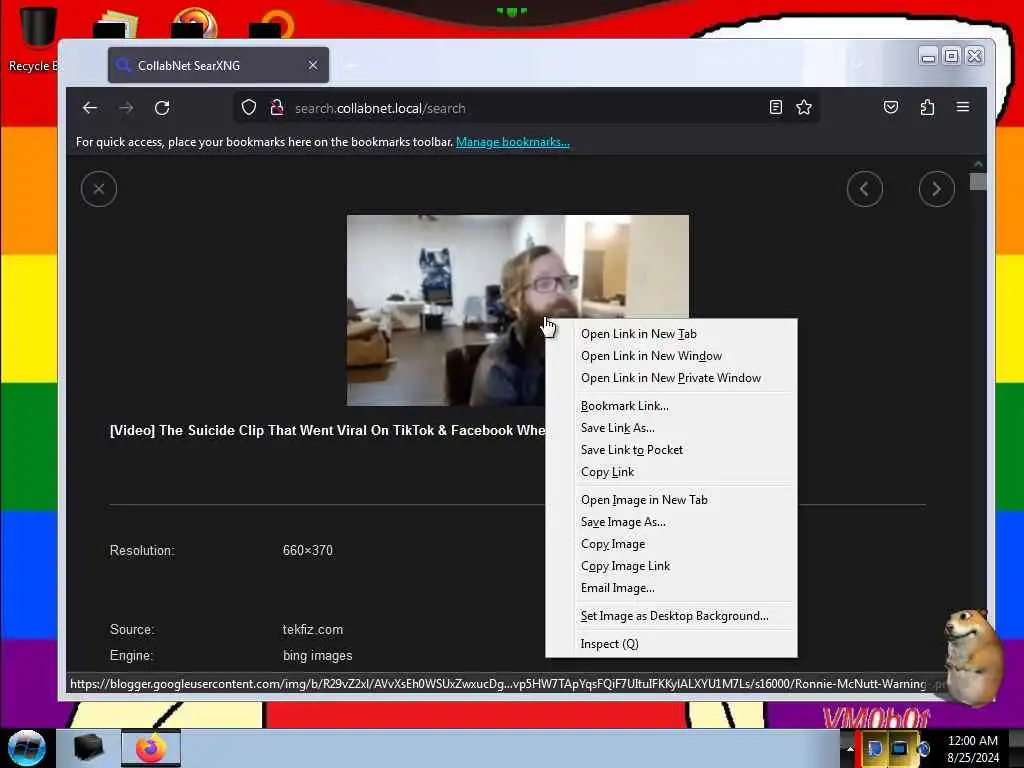The image size is (1024, 768).
Task: Click the tekfiz.com source text
Action: pos(312,630)
